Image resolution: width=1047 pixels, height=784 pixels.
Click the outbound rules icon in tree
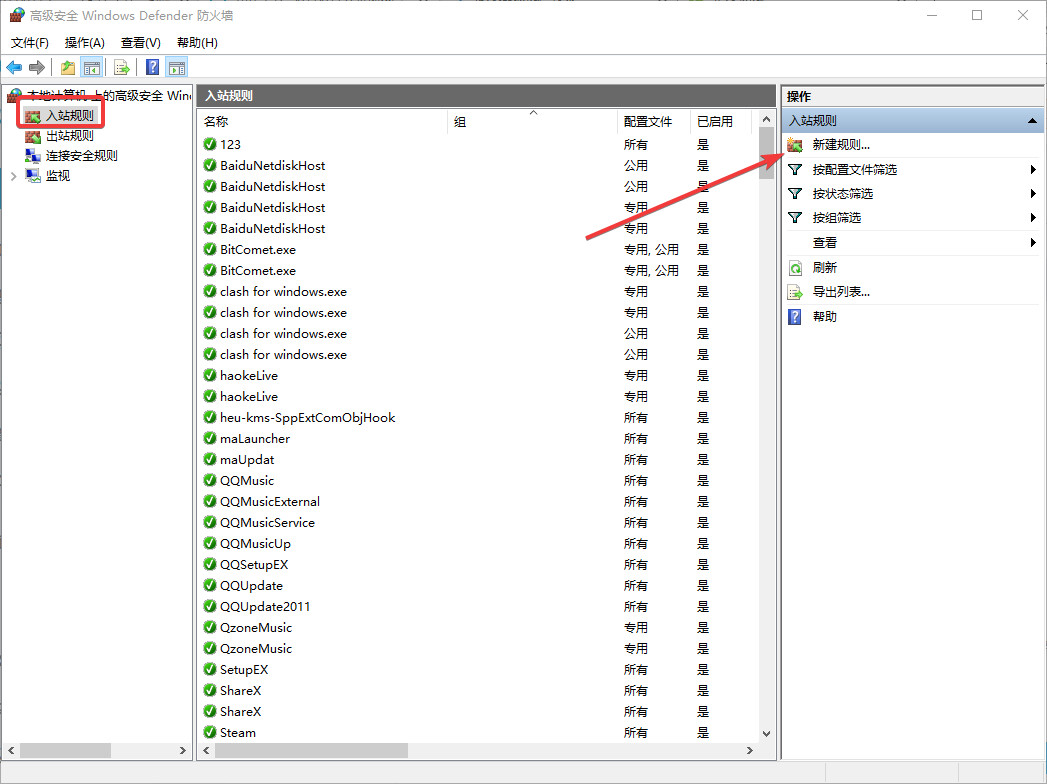33,136
